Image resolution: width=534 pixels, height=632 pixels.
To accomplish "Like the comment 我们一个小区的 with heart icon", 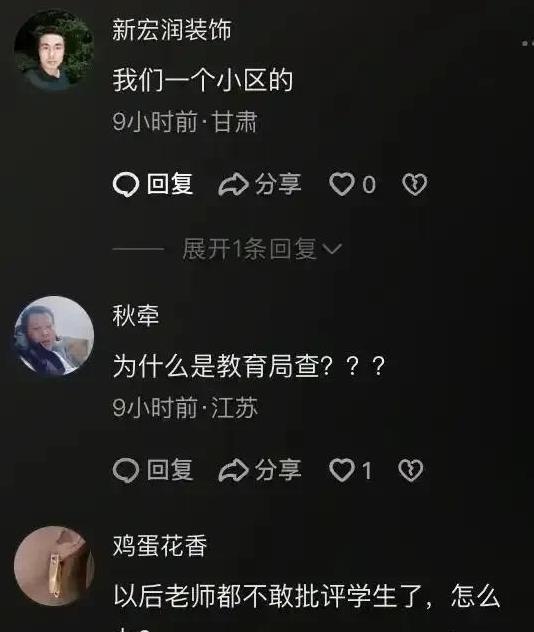I will 342,185.
